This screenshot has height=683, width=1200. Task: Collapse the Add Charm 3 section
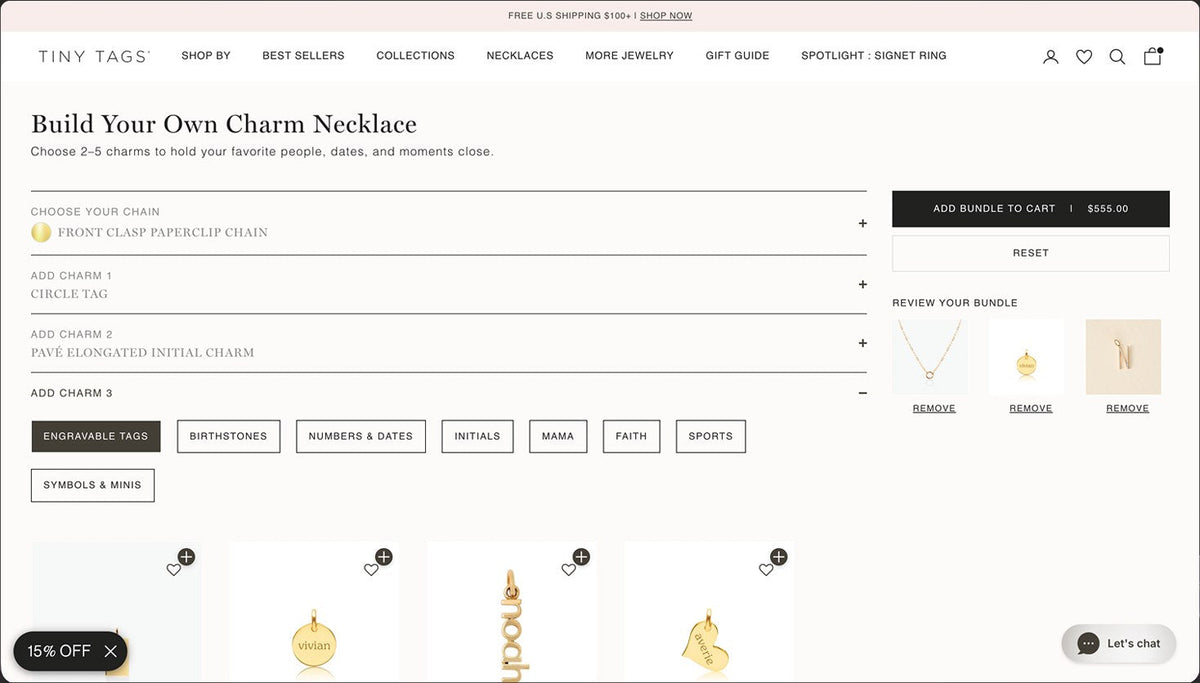[x=862, y=393]
